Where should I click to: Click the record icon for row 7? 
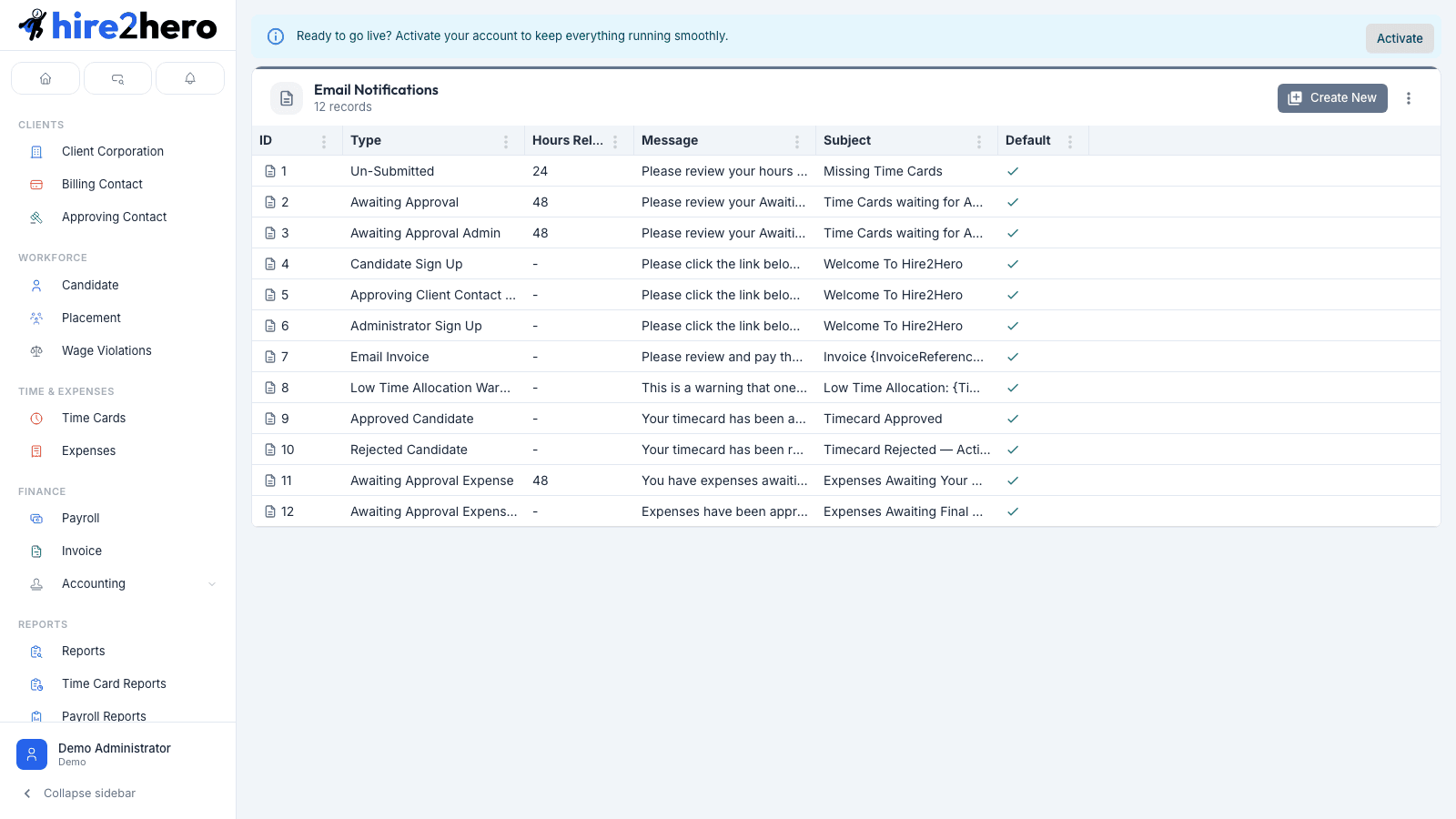tap(270, 357)
